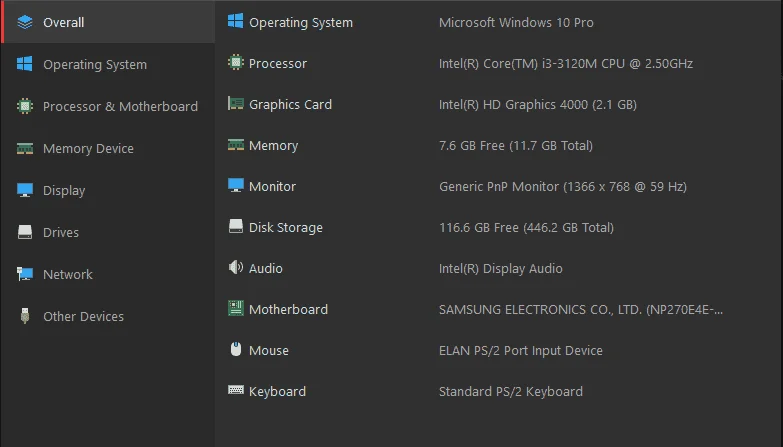The height and width of the screenshot is (447, 783).
Task: Click the monitor icon beside sidebar Display
Action: point(24,190)
